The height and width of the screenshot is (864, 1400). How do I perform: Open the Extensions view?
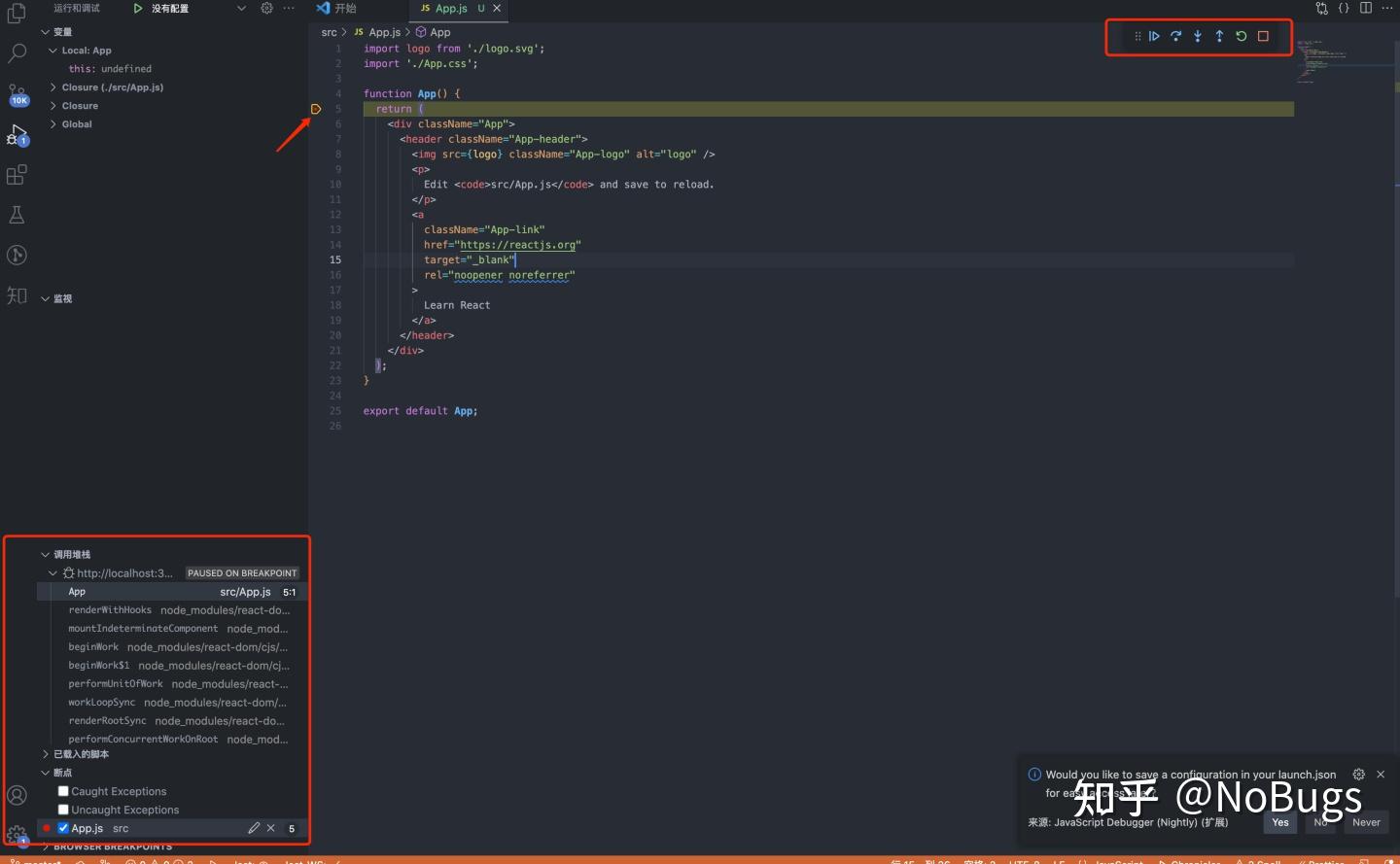tap(17, 174)
